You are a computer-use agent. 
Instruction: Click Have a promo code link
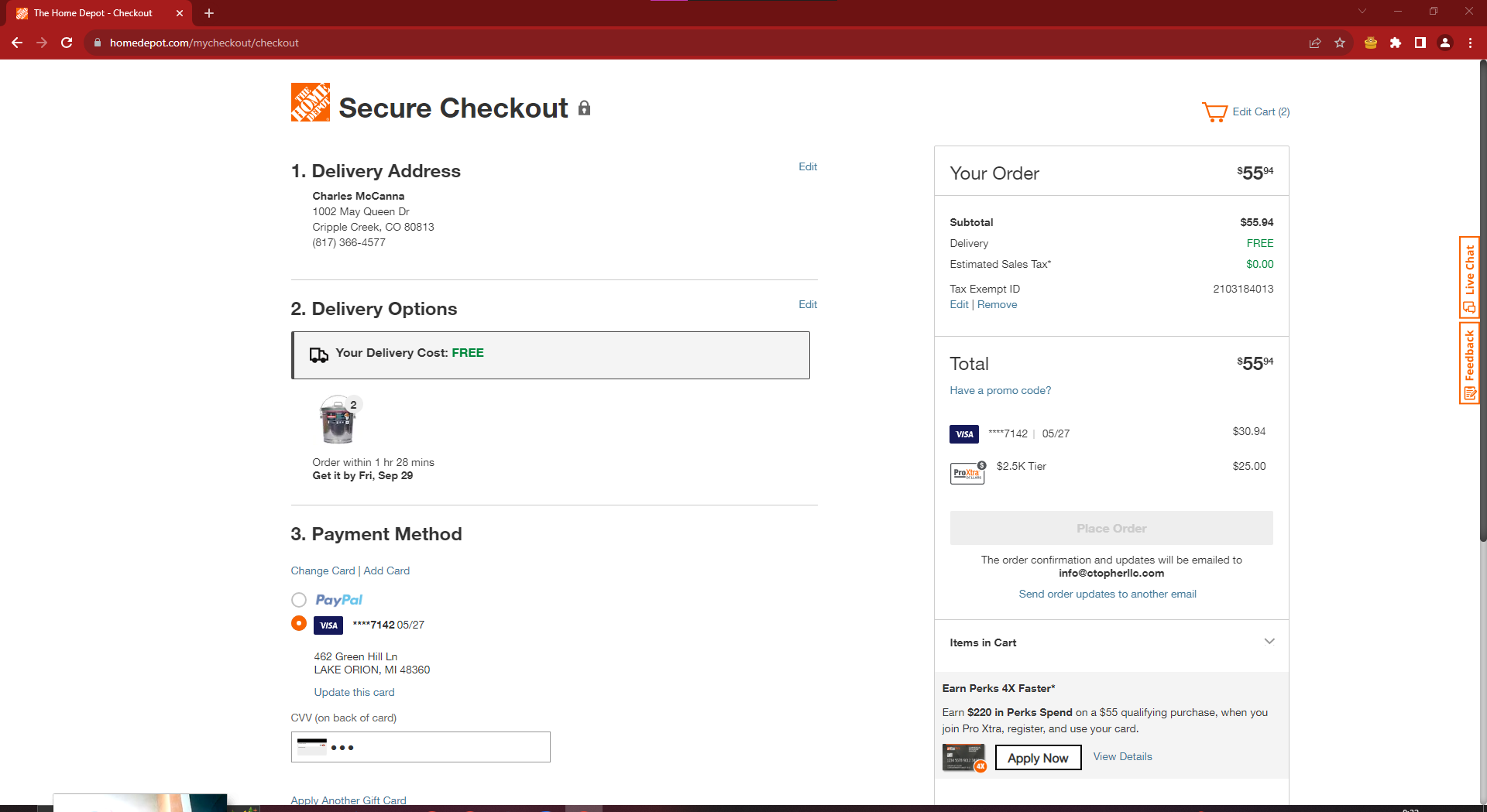[x=1001, y=390]
